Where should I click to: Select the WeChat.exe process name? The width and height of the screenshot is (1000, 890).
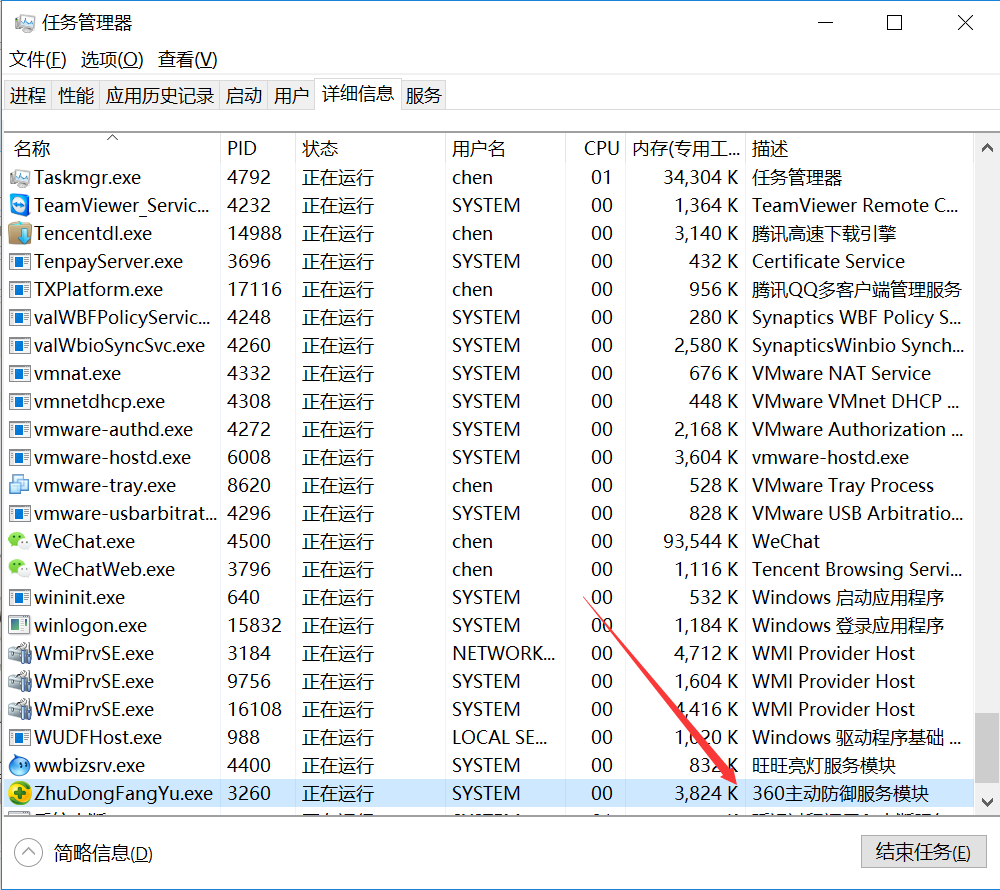[84, 541]
